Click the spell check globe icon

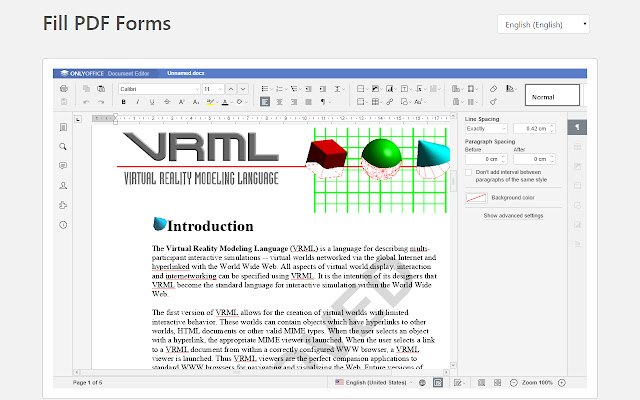click(422, 382)
